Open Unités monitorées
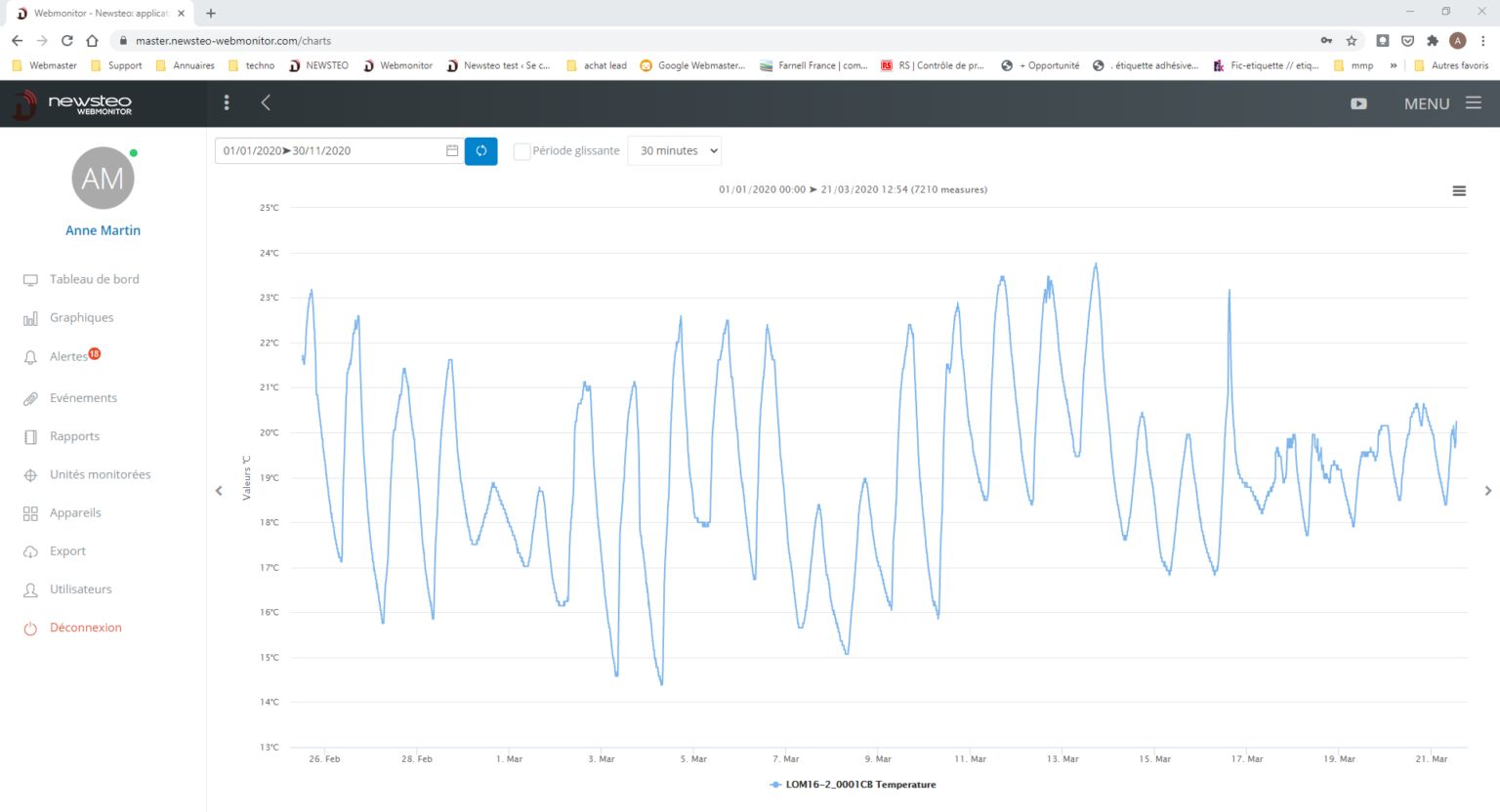Viewport: 1500px width, 812px height. click(x=101, y=474)
